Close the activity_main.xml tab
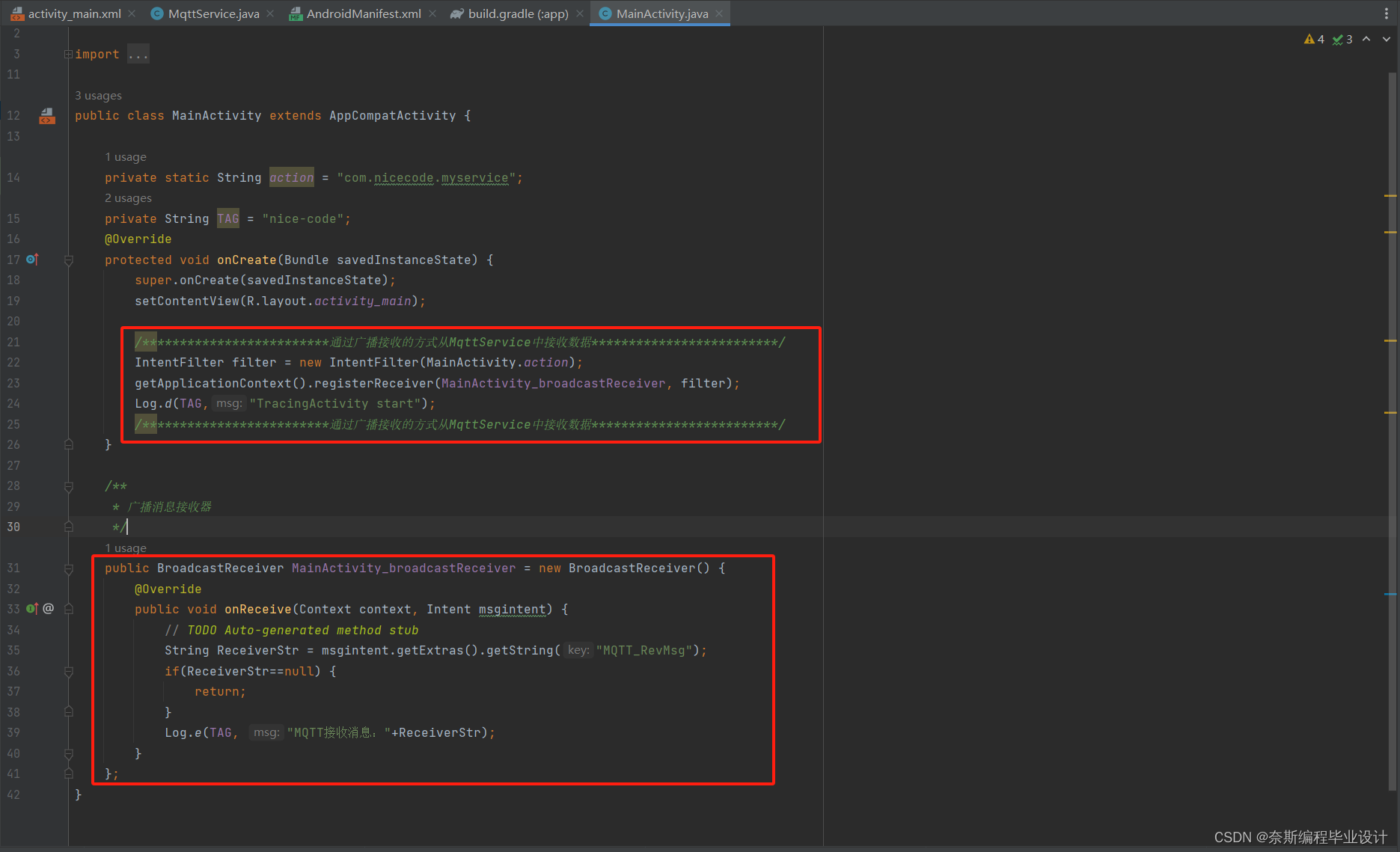This screenshot has width=1400, height=852. [x=132, y=13]
